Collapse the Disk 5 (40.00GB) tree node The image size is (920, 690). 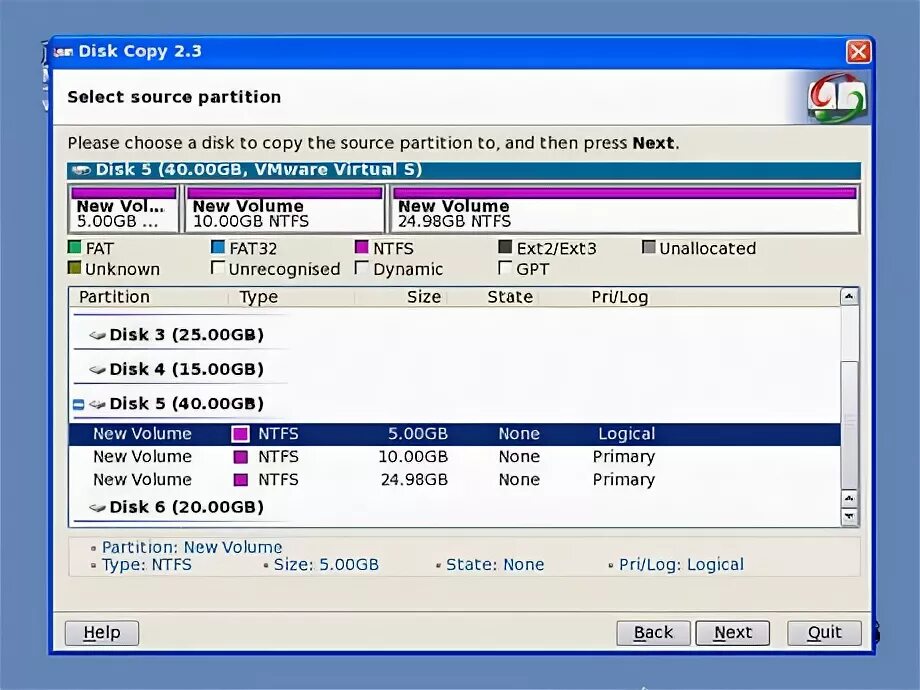tap(79, 404)
